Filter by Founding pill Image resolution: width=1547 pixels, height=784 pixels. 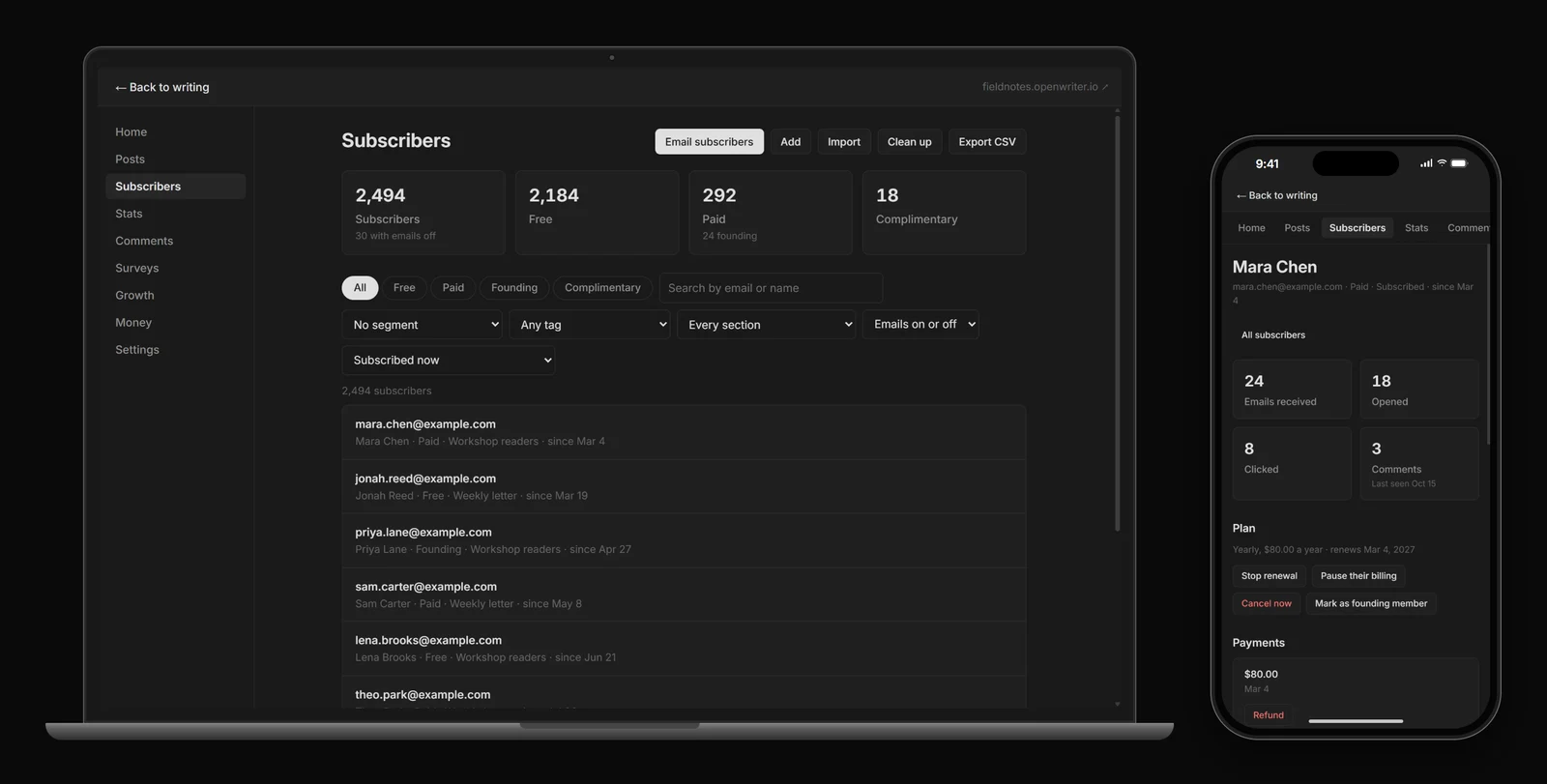(514, 288)
